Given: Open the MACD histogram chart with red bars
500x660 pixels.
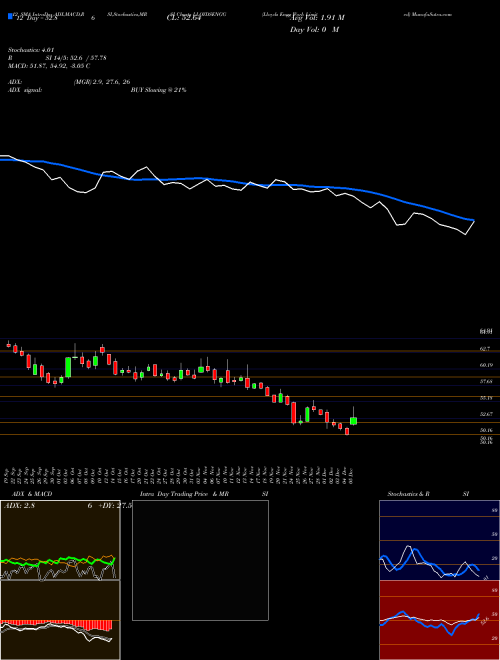Looking at the screenshot, I should coord(60,620).
